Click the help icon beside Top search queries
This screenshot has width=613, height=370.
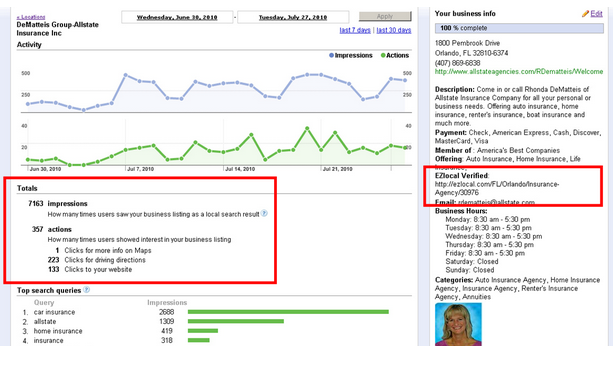[x=86, y=289]
